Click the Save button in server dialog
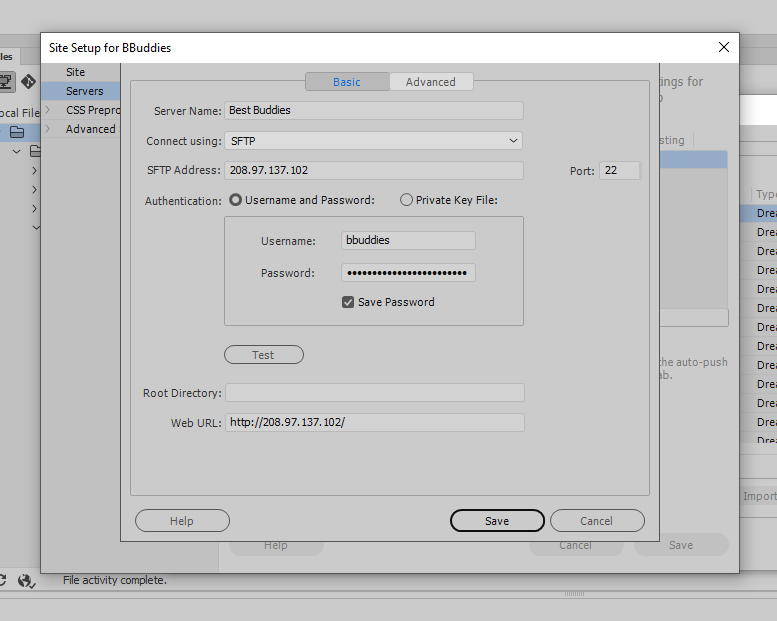The image size is (777, 621). coord(497,521)
